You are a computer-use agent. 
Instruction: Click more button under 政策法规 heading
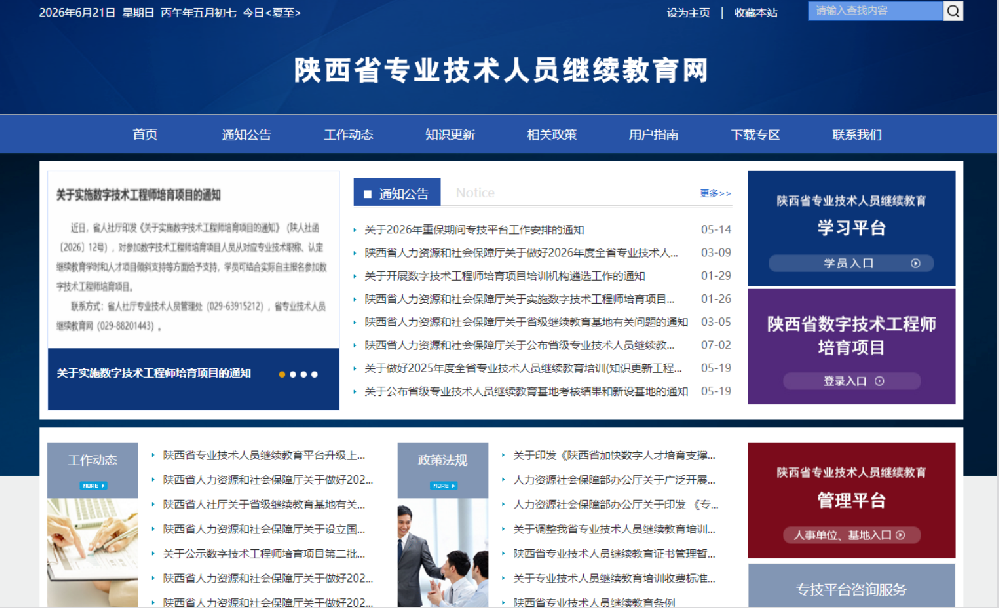click(443, 486)
